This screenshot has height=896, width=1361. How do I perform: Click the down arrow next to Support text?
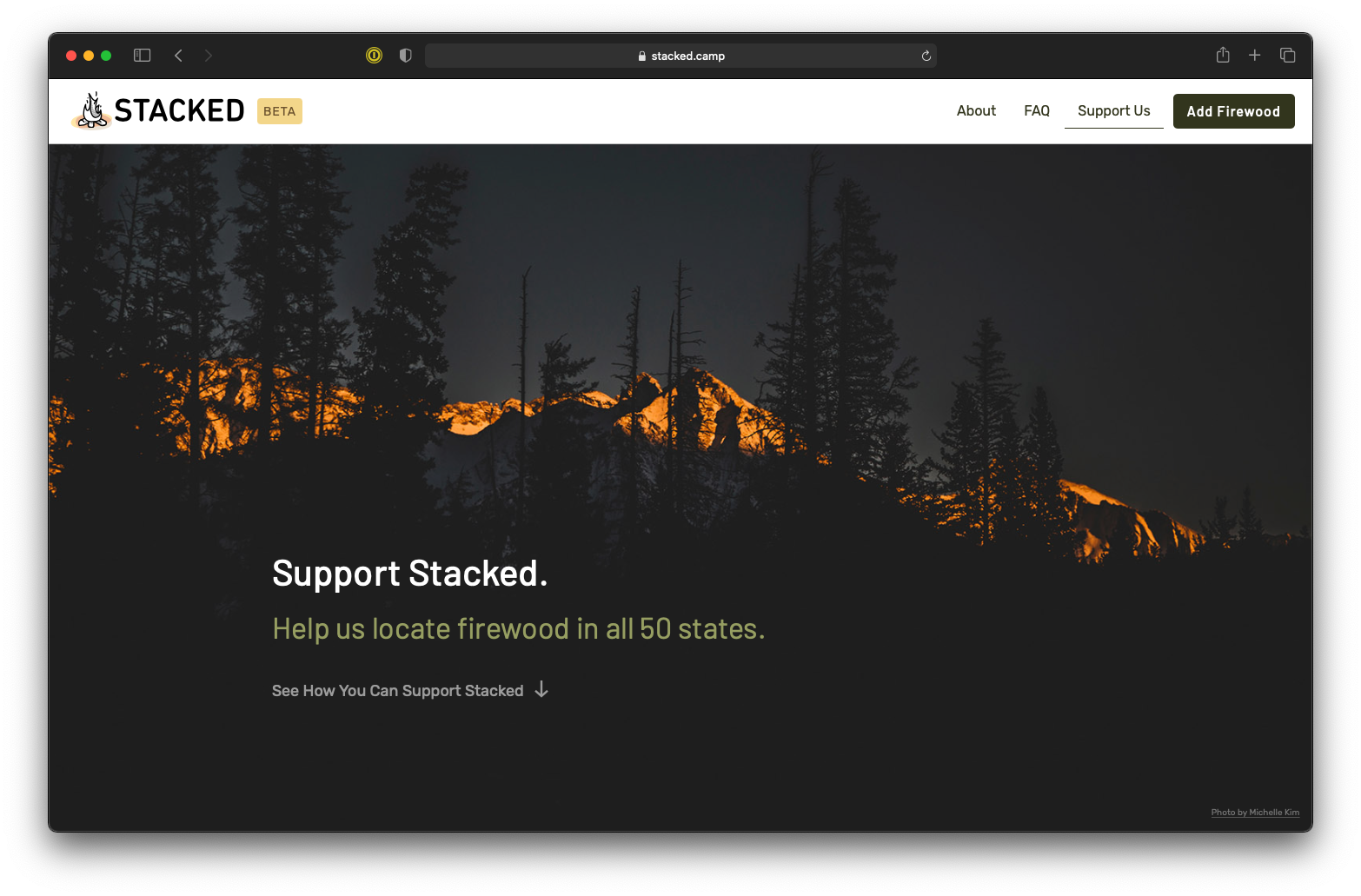click(x=541, y=689)
